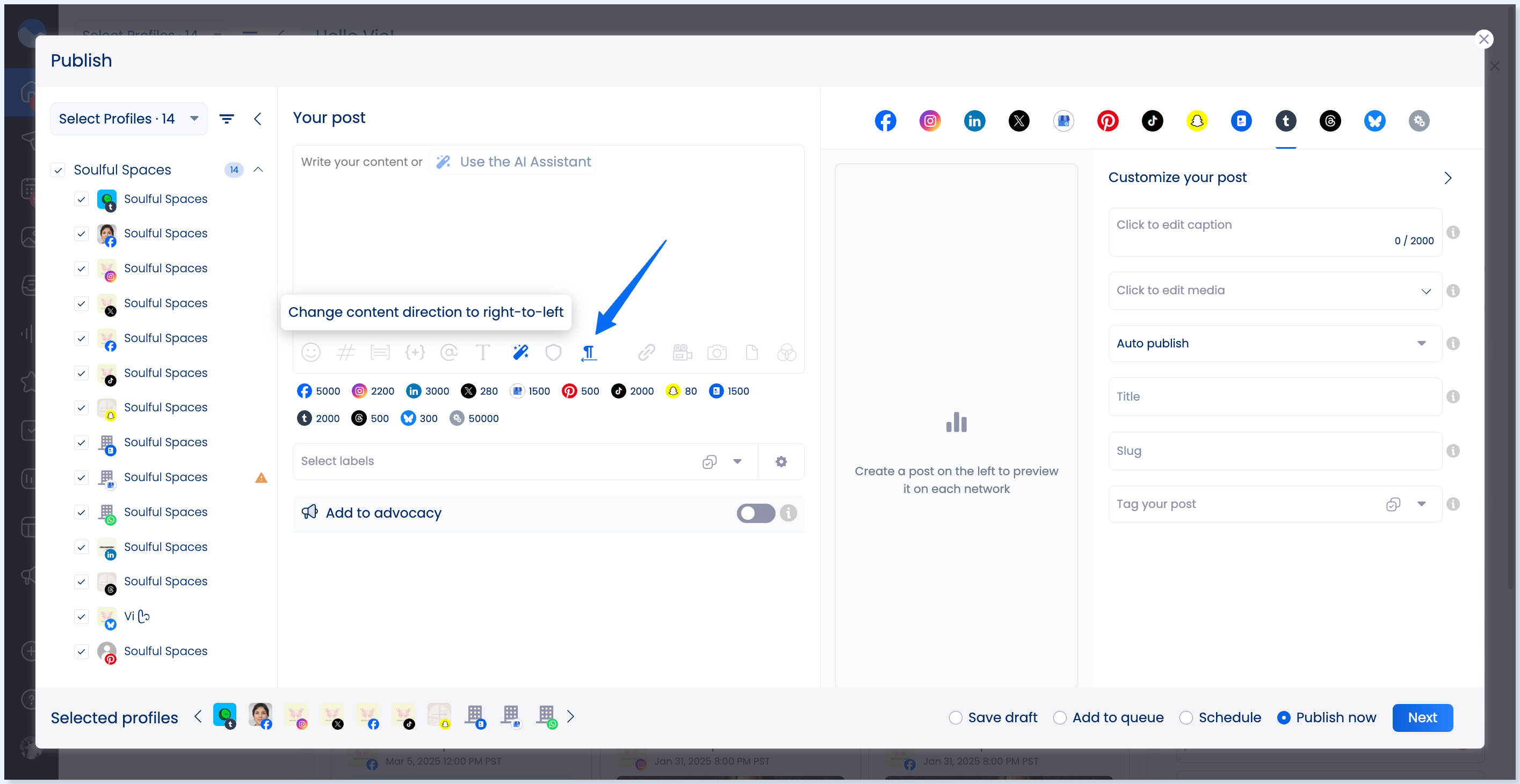The image size is (1520, 784).
Task: Open the Tag your post dropdown arrow
Action: 1421,504
